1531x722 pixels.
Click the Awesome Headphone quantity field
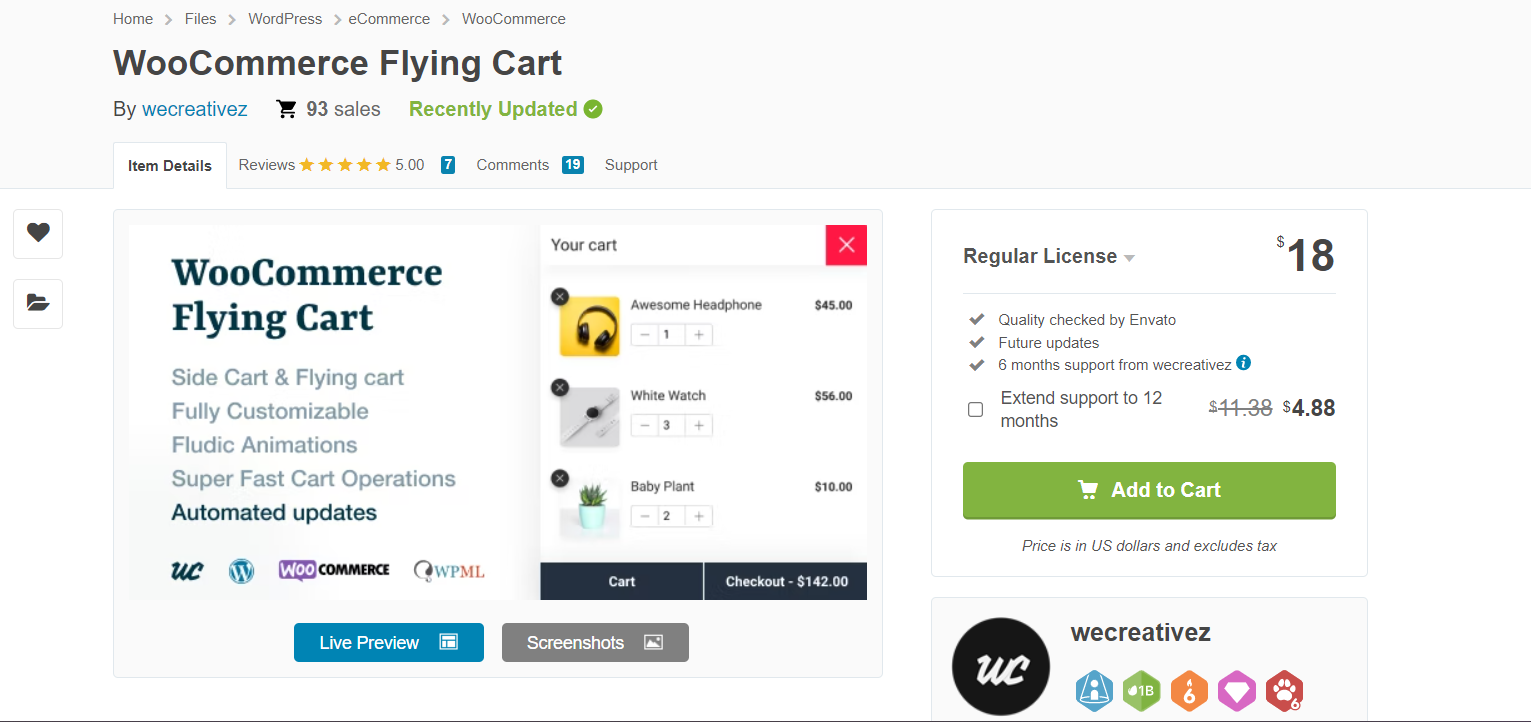coord(672,335)
